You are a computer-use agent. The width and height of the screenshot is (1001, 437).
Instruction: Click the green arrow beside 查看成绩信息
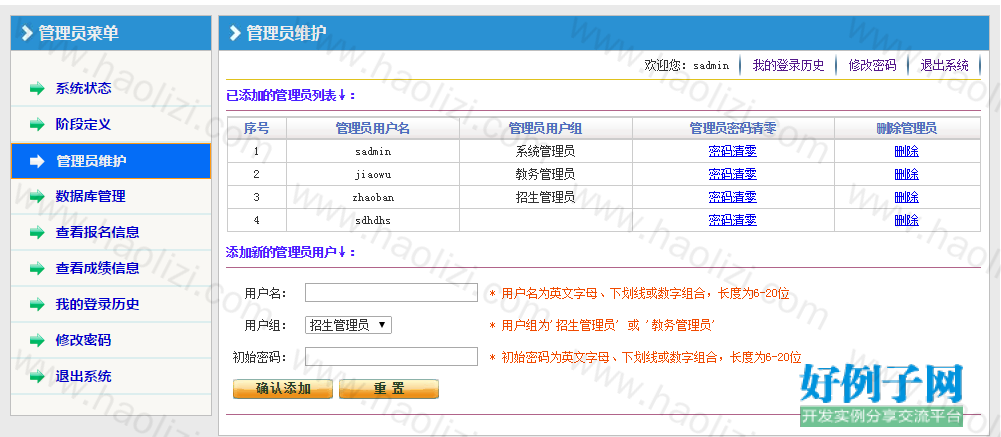(38, 269)
